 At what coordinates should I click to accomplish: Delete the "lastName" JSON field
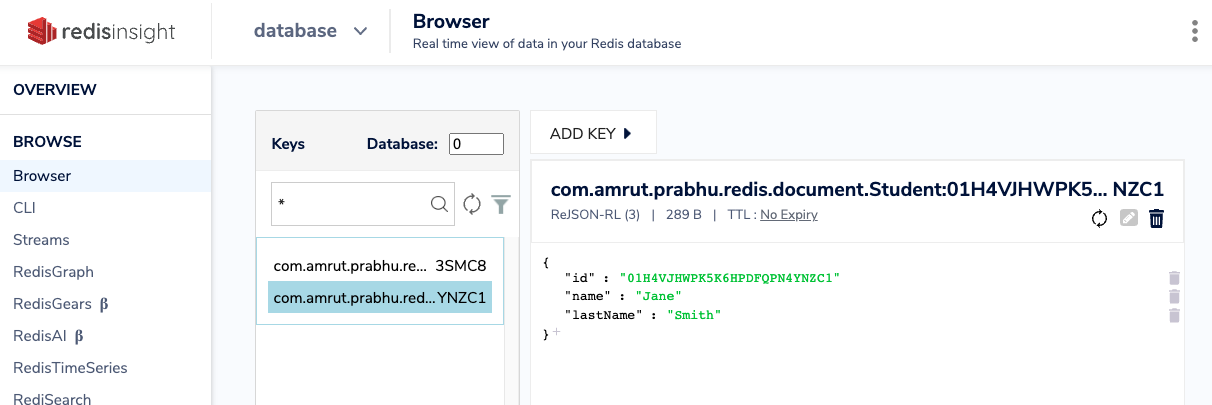[1175, 315]
